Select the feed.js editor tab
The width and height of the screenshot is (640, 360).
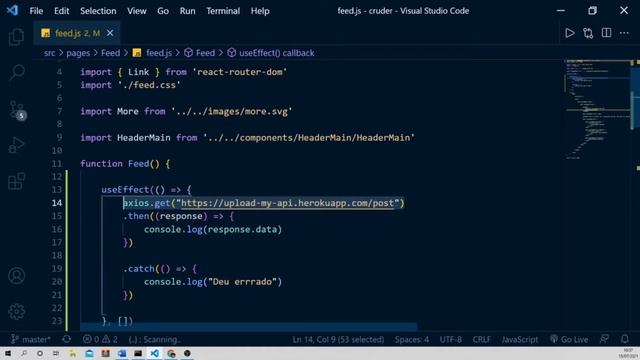77,33
